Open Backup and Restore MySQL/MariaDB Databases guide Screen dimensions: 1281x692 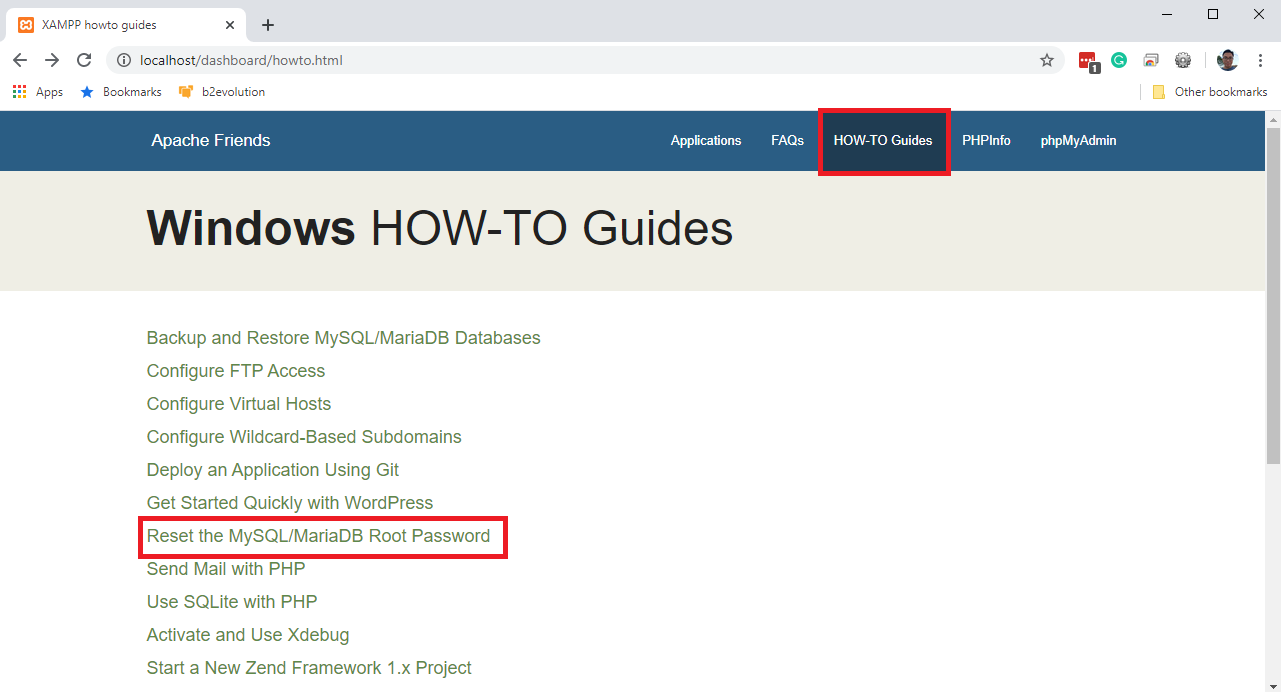coord(344,338)
